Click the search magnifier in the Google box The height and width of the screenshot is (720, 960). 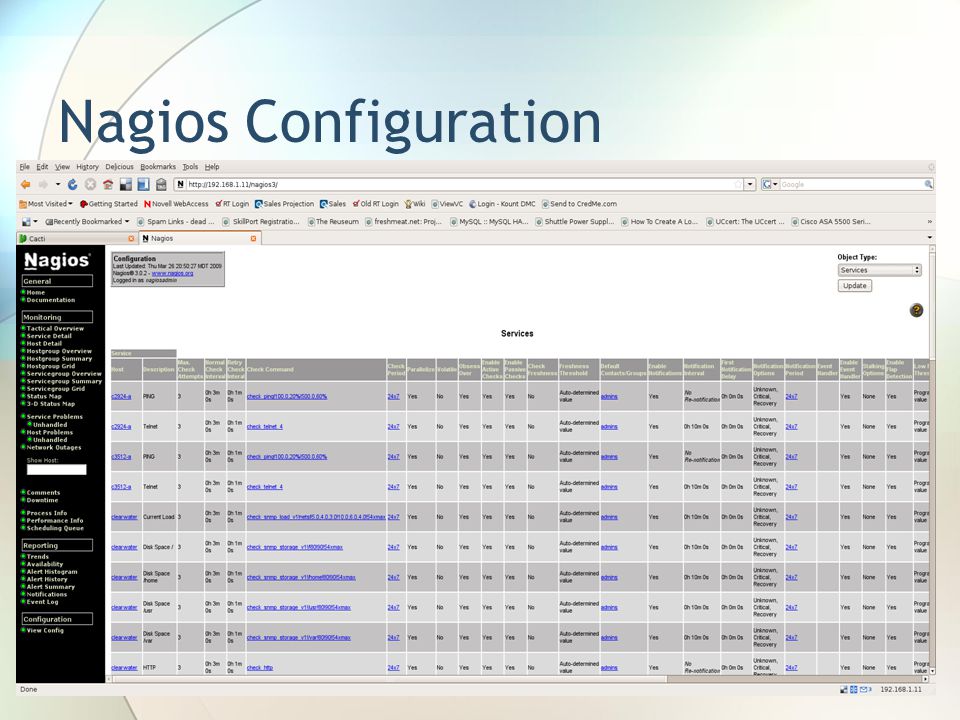click(x=928, y=184)
